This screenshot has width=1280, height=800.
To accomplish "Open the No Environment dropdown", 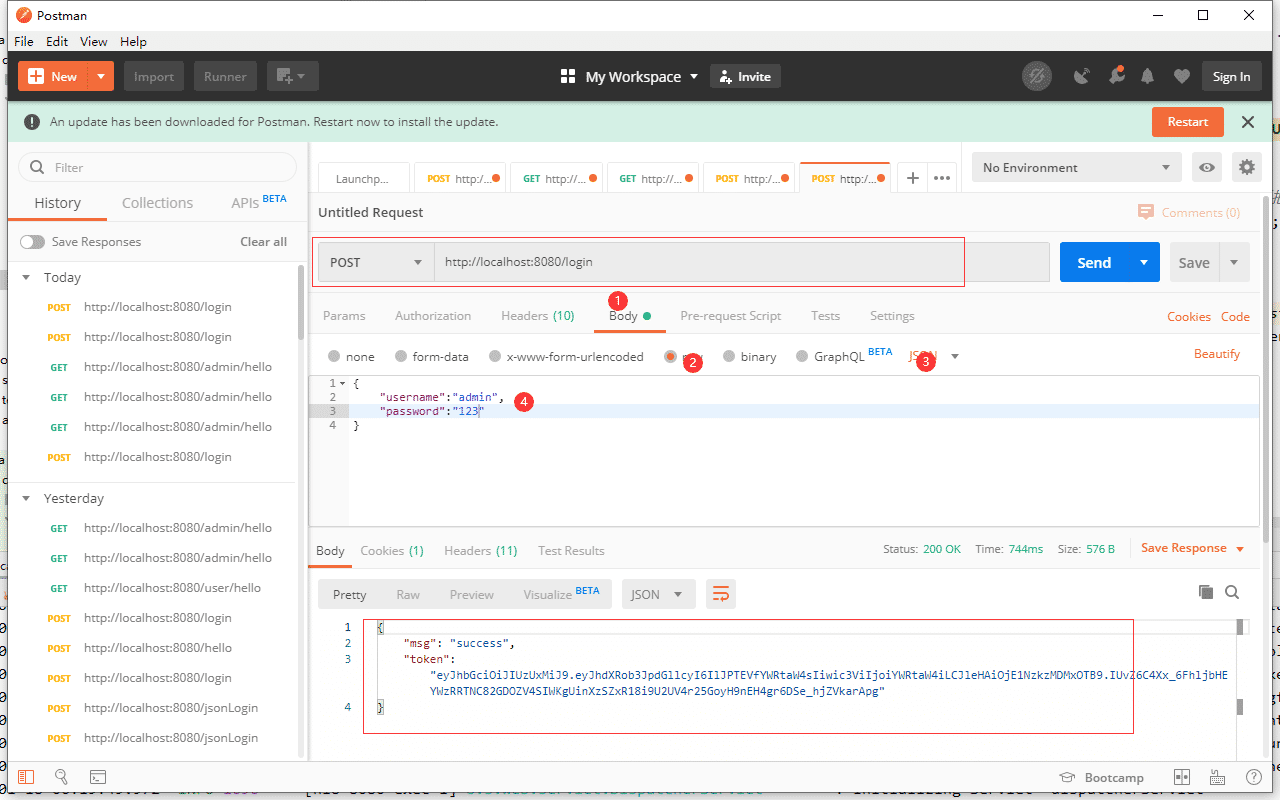I will pyautogui.click(x=1076, y=167).
